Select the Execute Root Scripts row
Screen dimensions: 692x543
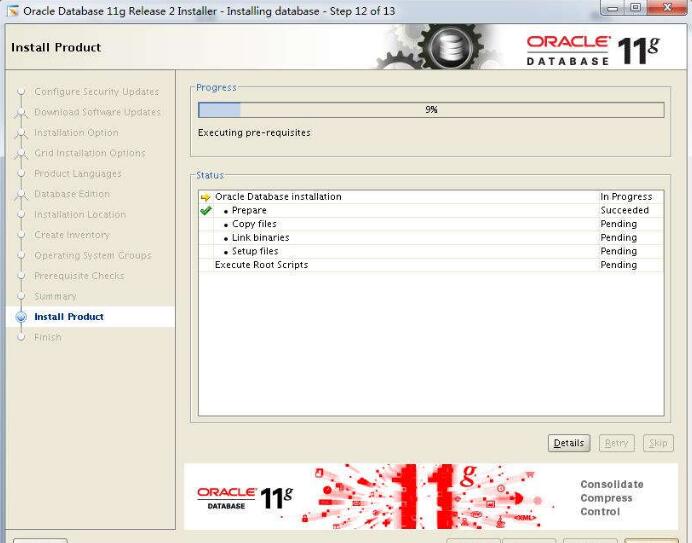click(431, 265)
